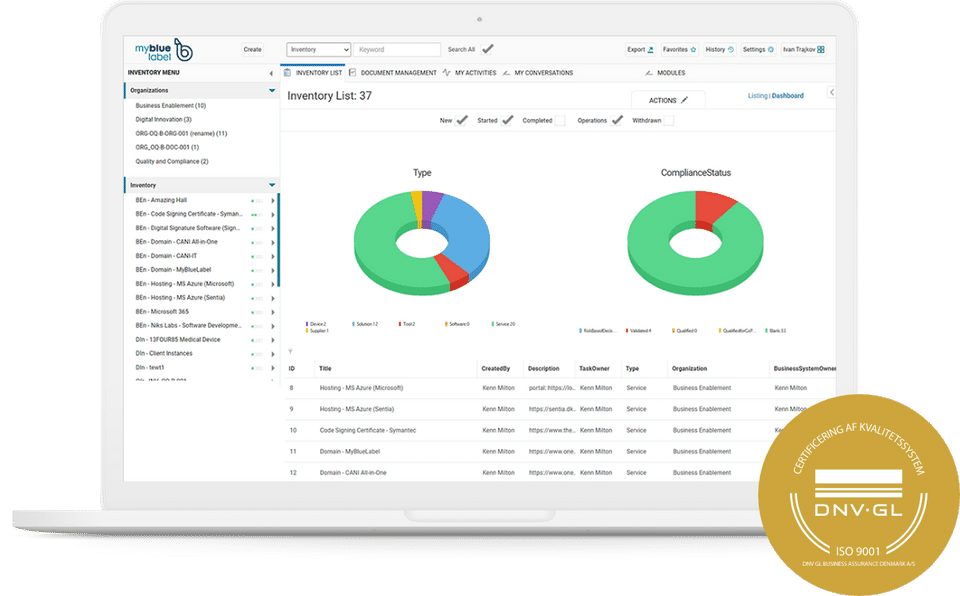The width and height of the screenshot is (960, 596).
Task: Click status dots for DIn - Client Instances
Action: pyautogui.click(x=257, y=354)
